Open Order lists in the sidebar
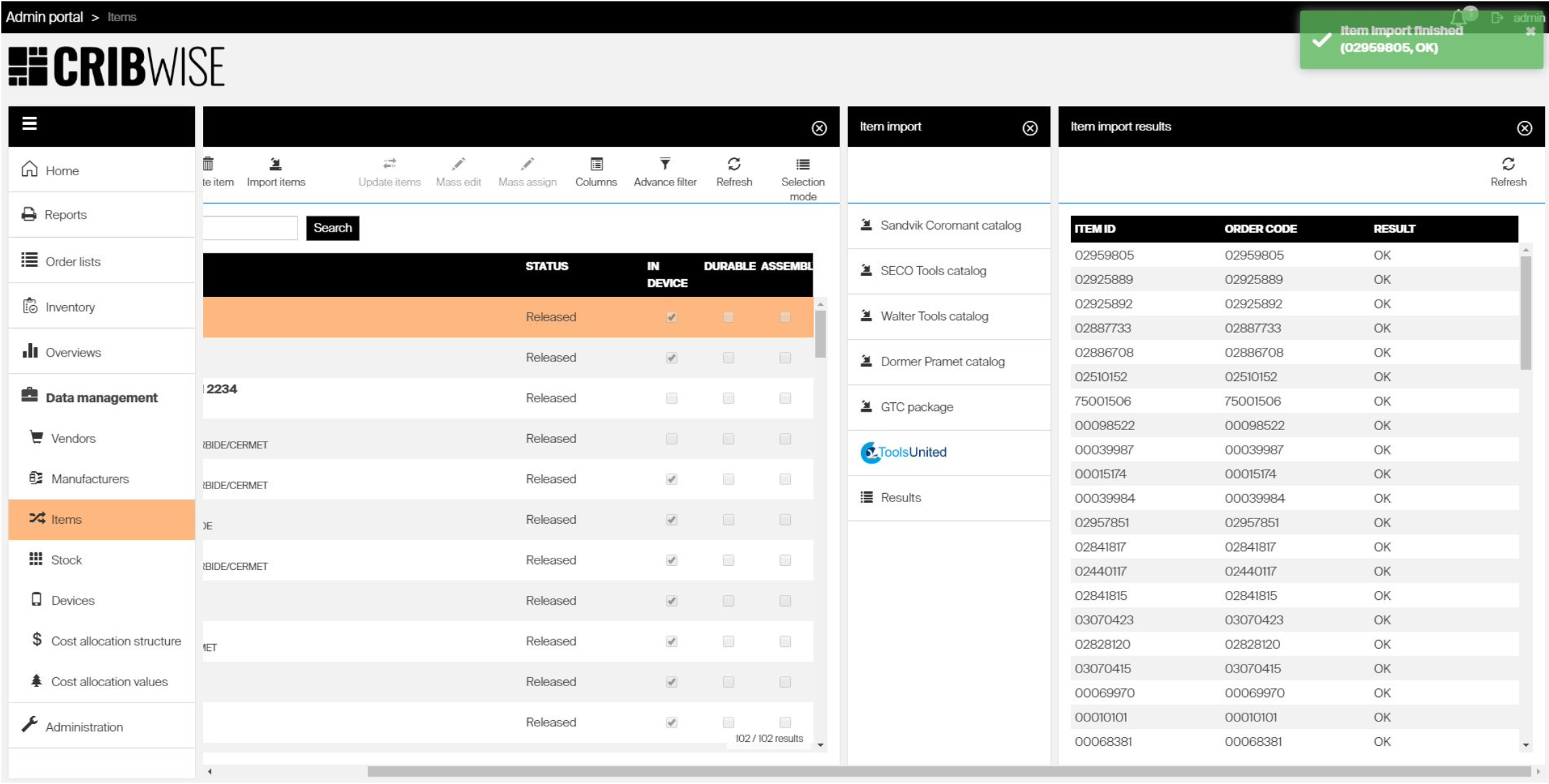The width and height of the screenshot is (1549, 784). pyautogui.click(x=102, y=261)
